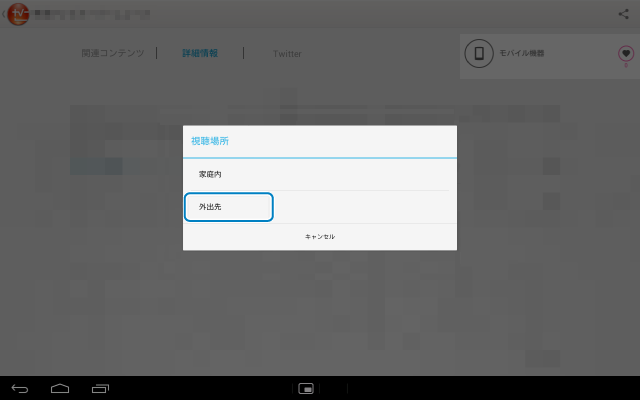This screenshot has height=400, width=640.
Task: Tap the back chevron beside the app logo
Action: pos(4,15)
